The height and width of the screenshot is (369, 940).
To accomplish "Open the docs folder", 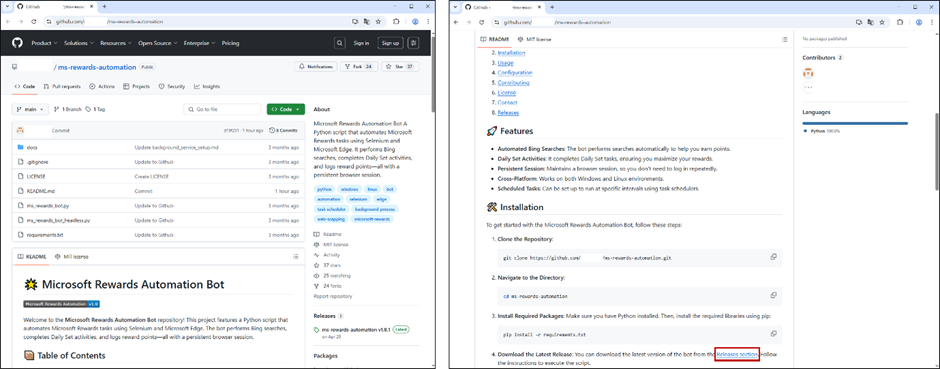I will click(32, 147).
